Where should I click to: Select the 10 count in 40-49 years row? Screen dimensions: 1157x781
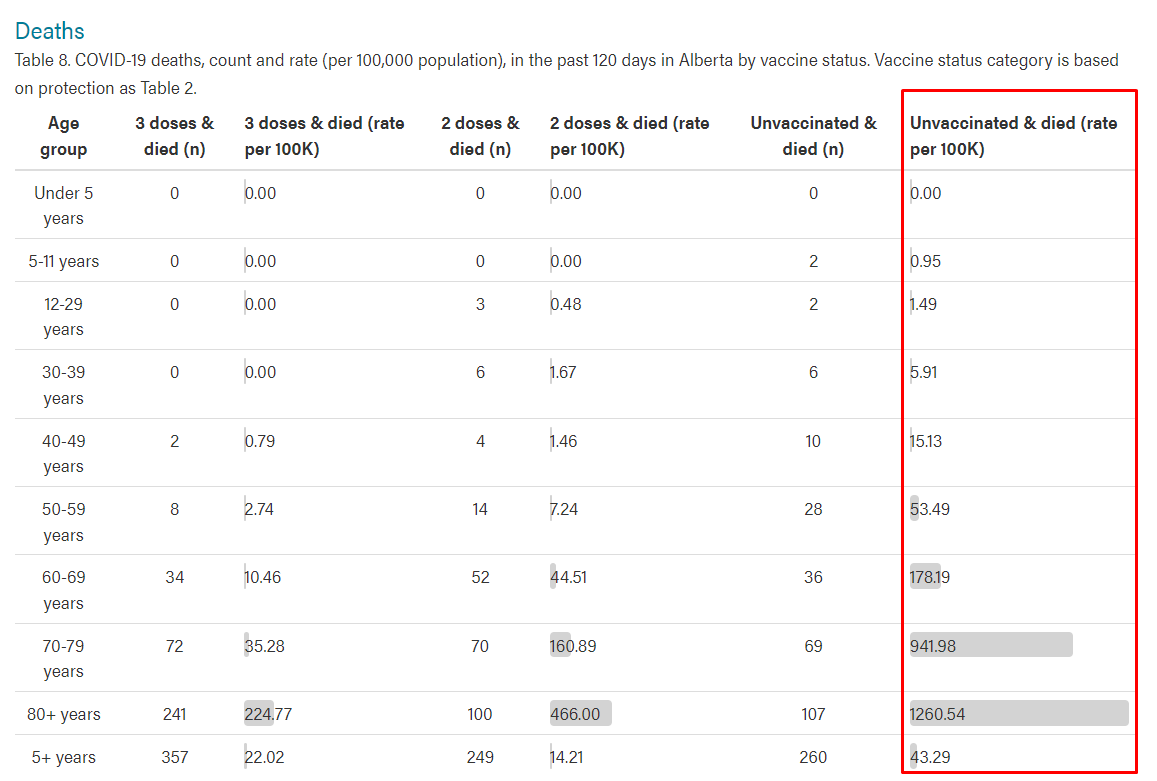[x=813, y=441]
